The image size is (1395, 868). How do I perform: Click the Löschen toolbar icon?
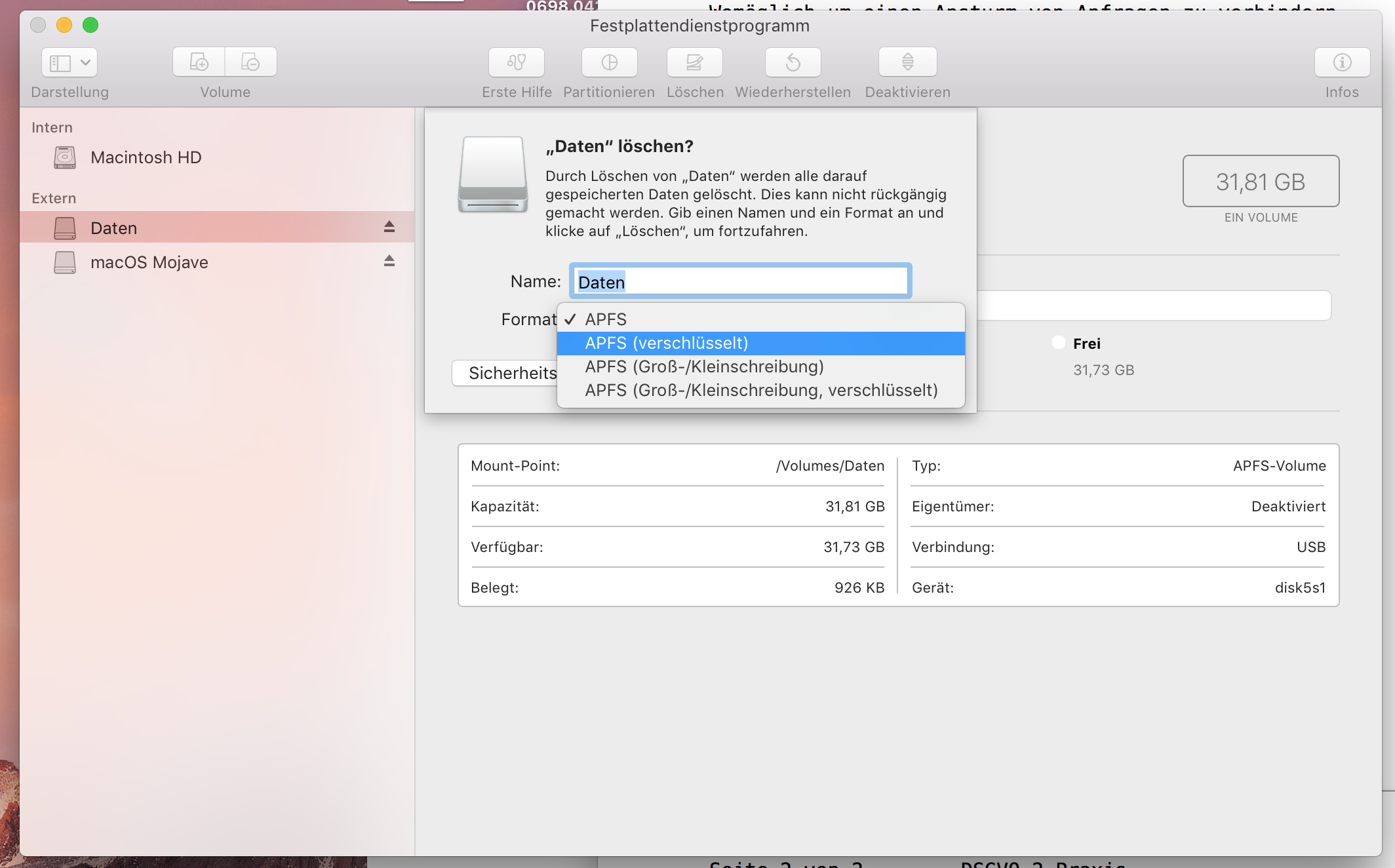pyautogui.click(x=694, y=62)
